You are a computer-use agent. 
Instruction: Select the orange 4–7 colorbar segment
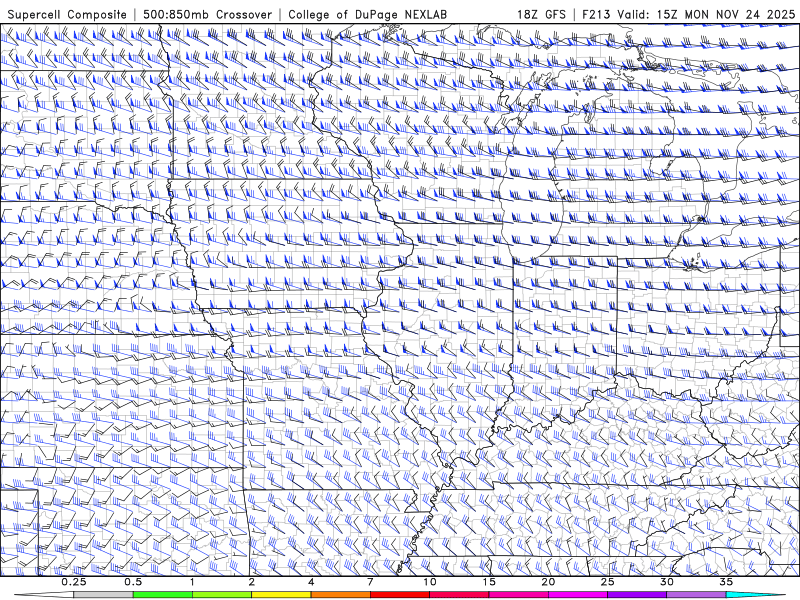tap(340, 595)
